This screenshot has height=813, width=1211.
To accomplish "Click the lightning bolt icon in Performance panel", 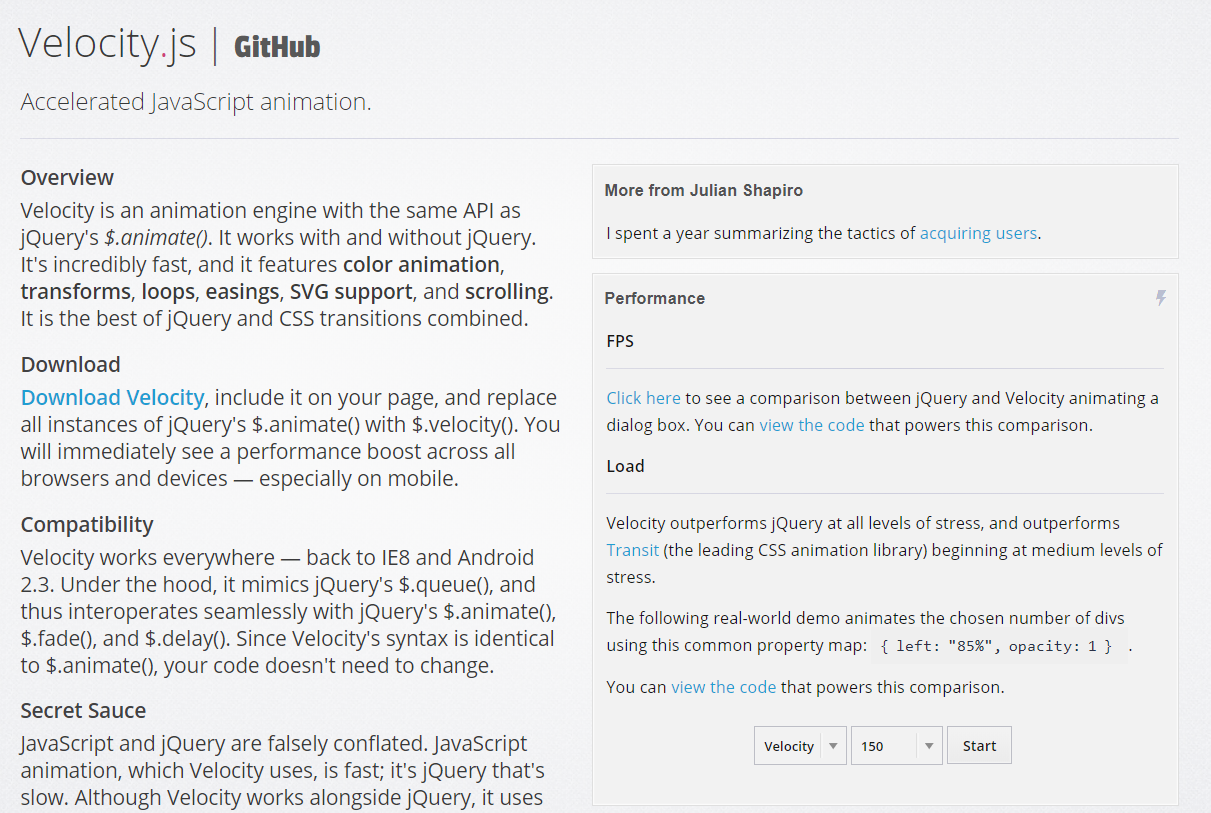I will click(1161, 298).
